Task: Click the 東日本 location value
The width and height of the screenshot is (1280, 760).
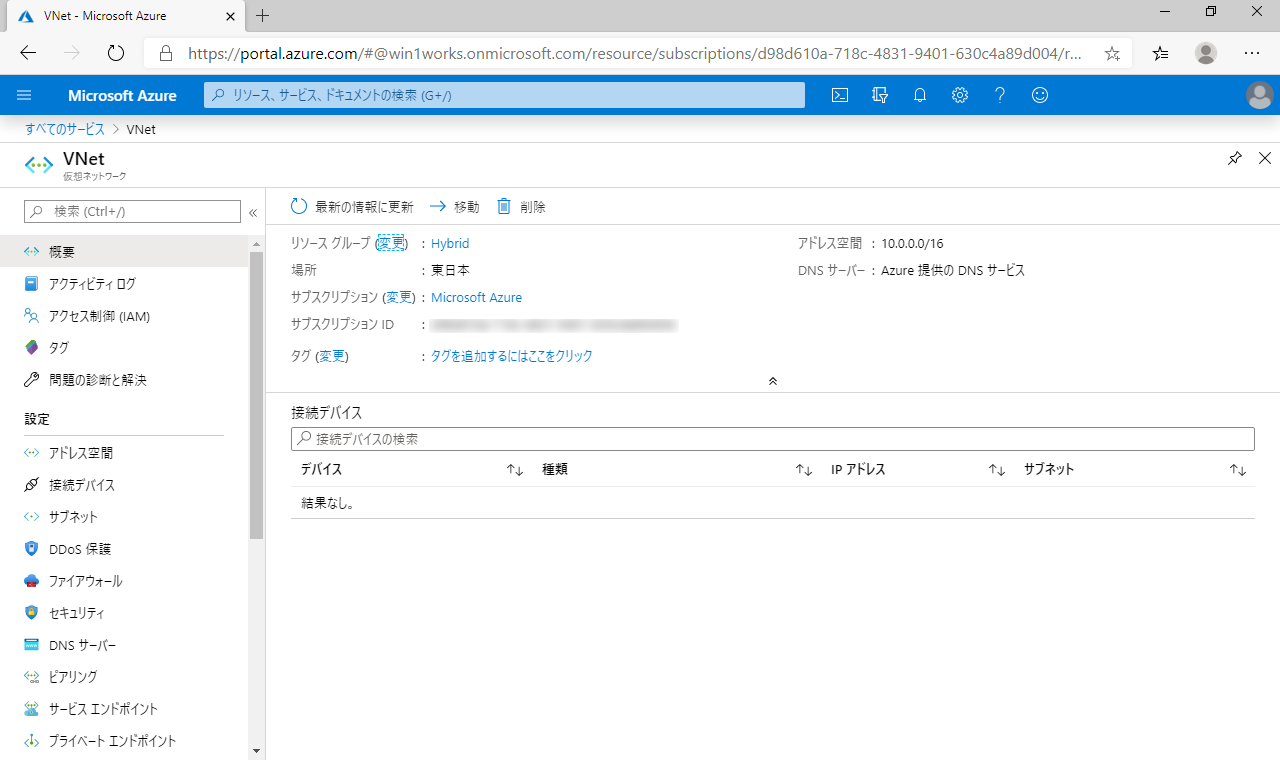Action: pos(450,270)
